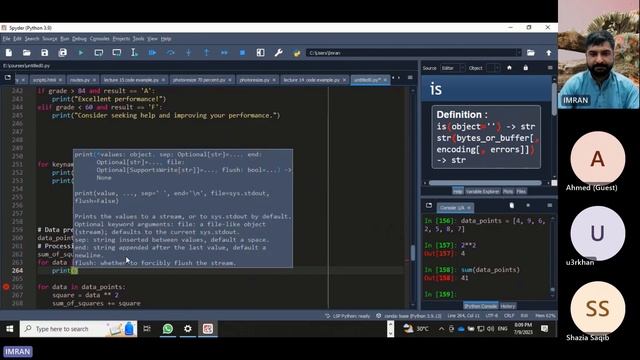Maximize current pane using the toolbar icon
This screenshot has height=360, width=640.
coord(260,53)
